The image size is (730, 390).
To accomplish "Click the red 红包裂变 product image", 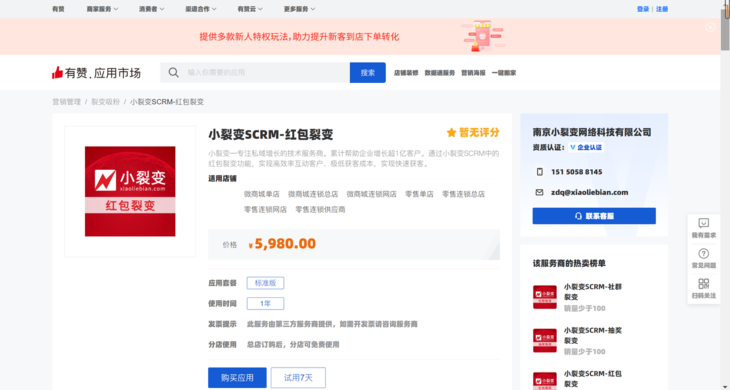I will coord(130,191).
